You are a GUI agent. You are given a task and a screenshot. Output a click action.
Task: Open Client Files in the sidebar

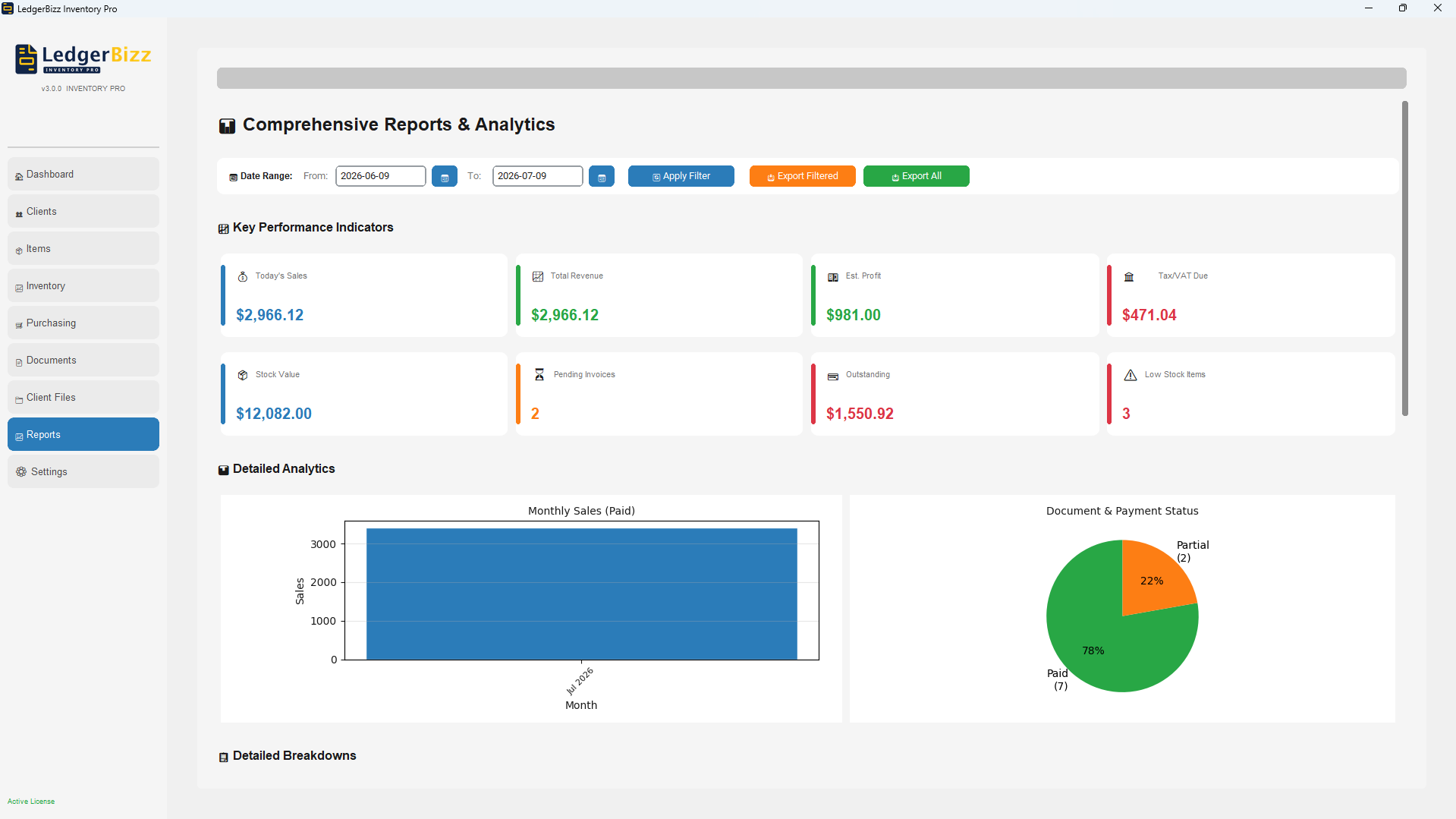tap(83, 398)
